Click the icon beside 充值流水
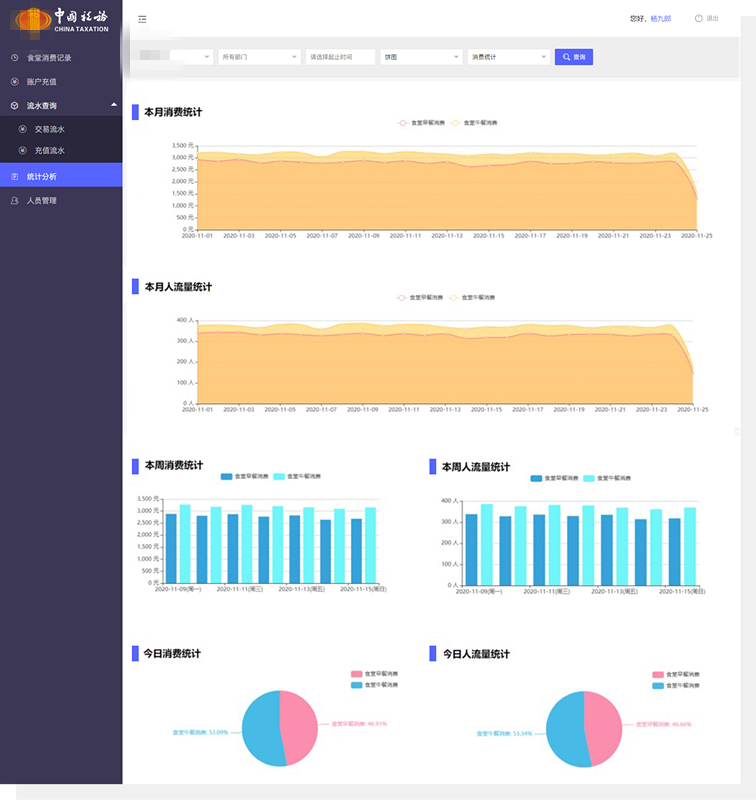Viewport: 756px width, 800px height. point(23,151)
